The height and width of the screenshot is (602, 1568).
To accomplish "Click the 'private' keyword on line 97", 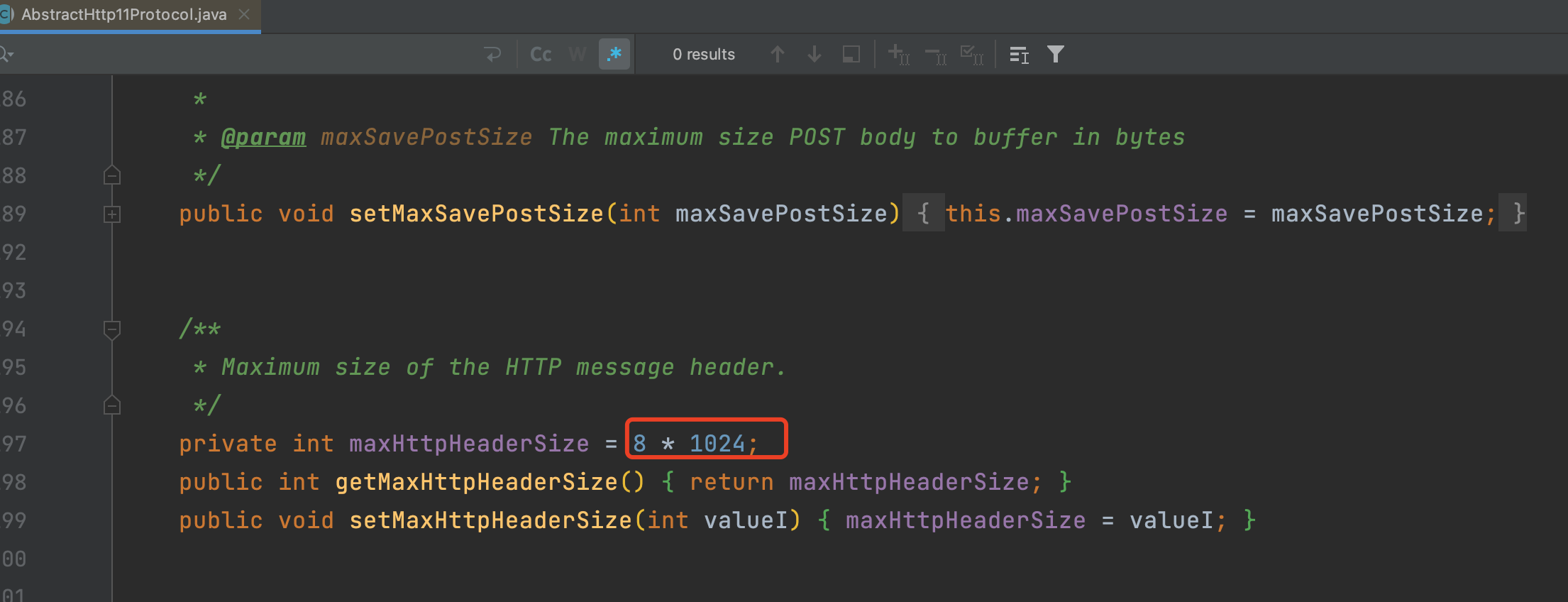I will click(x=228, y=444).
